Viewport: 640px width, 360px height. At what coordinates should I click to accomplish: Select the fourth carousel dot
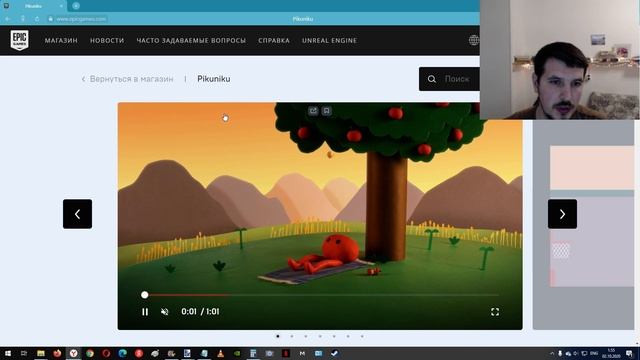tap(320, 336)
